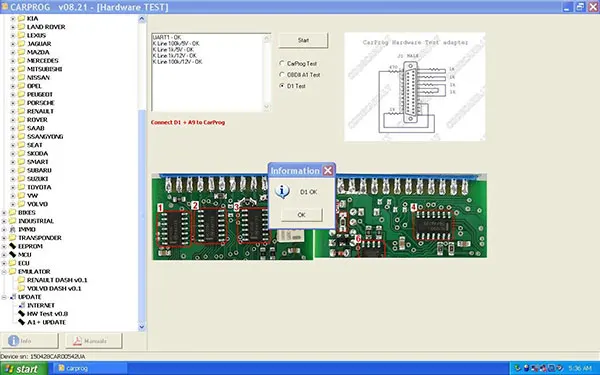The image size is (600, 375).
Task: Click the UPDATE tree node icon
Action: pos(13,297)
